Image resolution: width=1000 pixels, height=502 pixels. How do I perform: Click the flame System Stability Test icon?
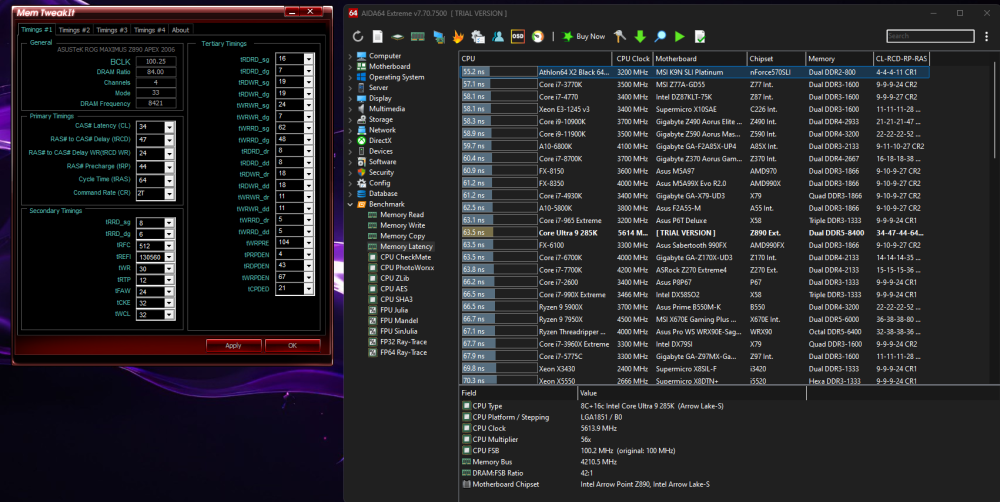pos(458,36)
